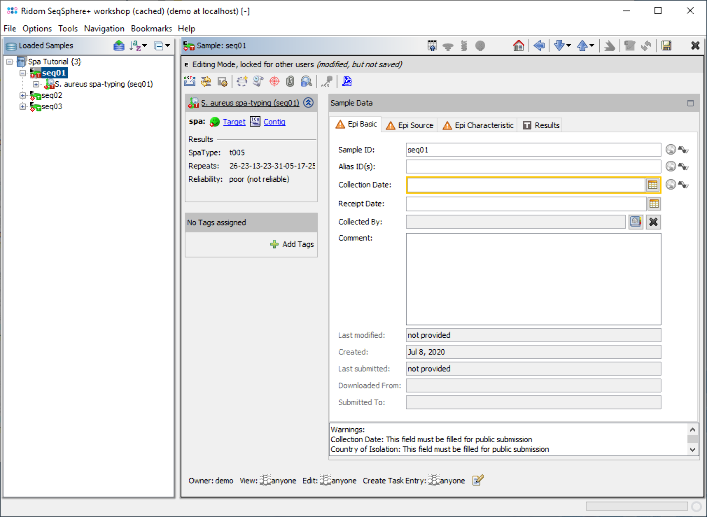Switch to the Results tab
The height and width of the screenshot is (517, 707).
tap(541, 125)
